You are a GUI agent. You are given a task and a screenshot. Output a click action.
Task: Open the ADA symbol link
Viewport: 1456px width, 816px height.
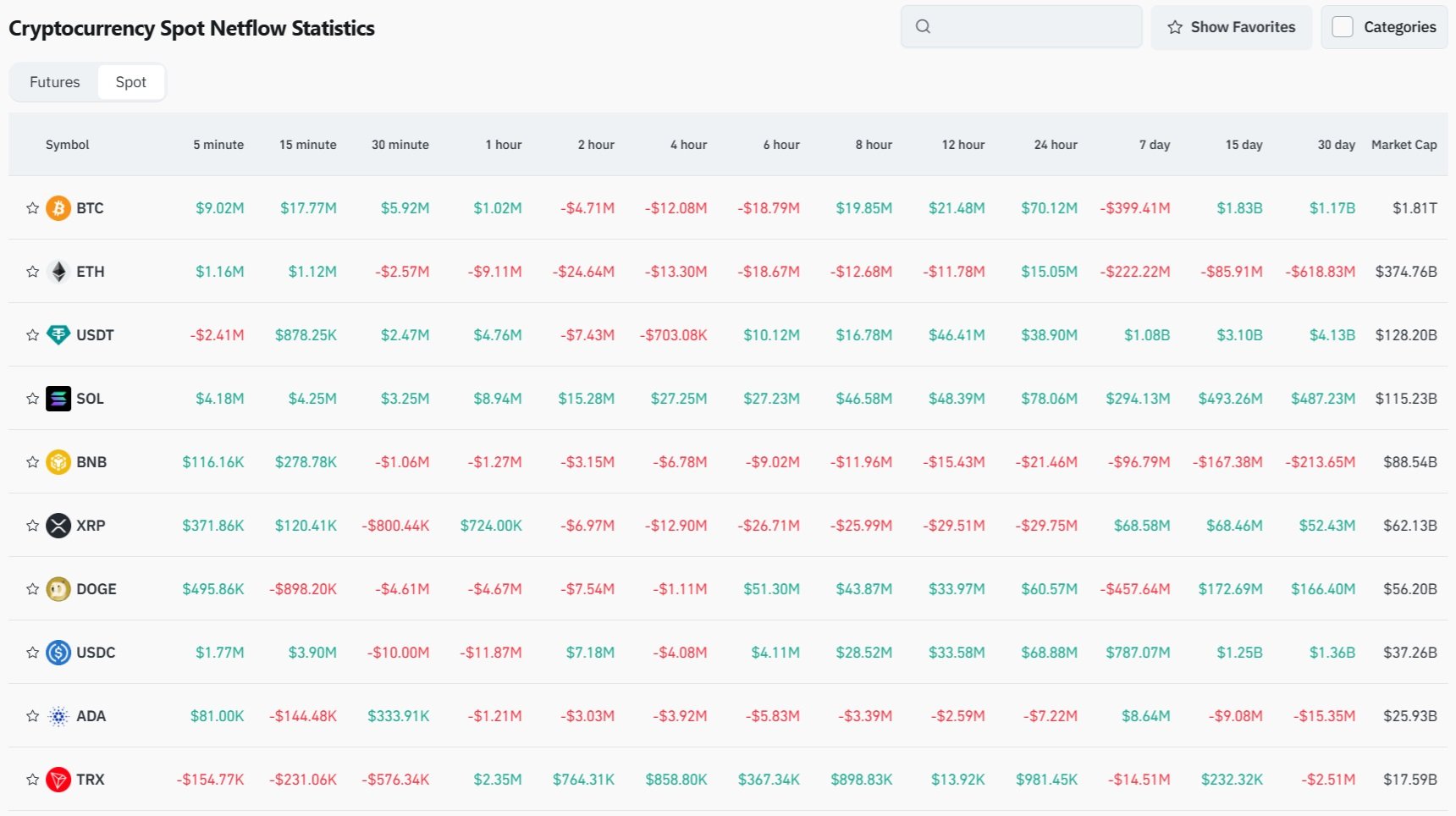pos(91,716)
